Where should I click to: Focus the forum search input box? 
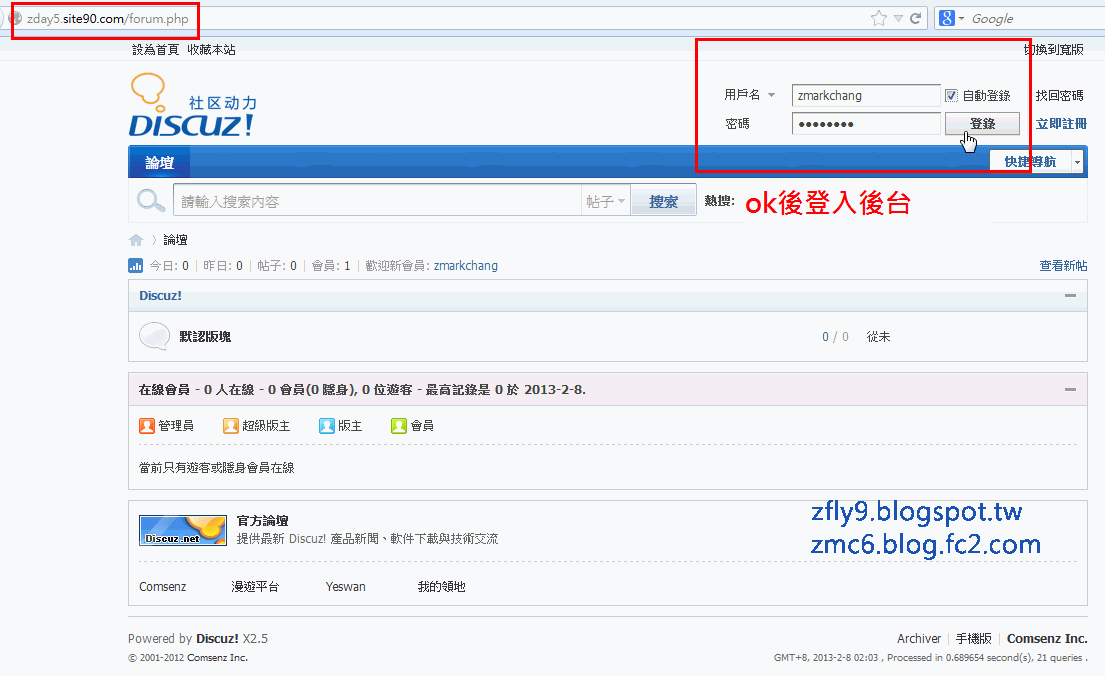[377, 202]
